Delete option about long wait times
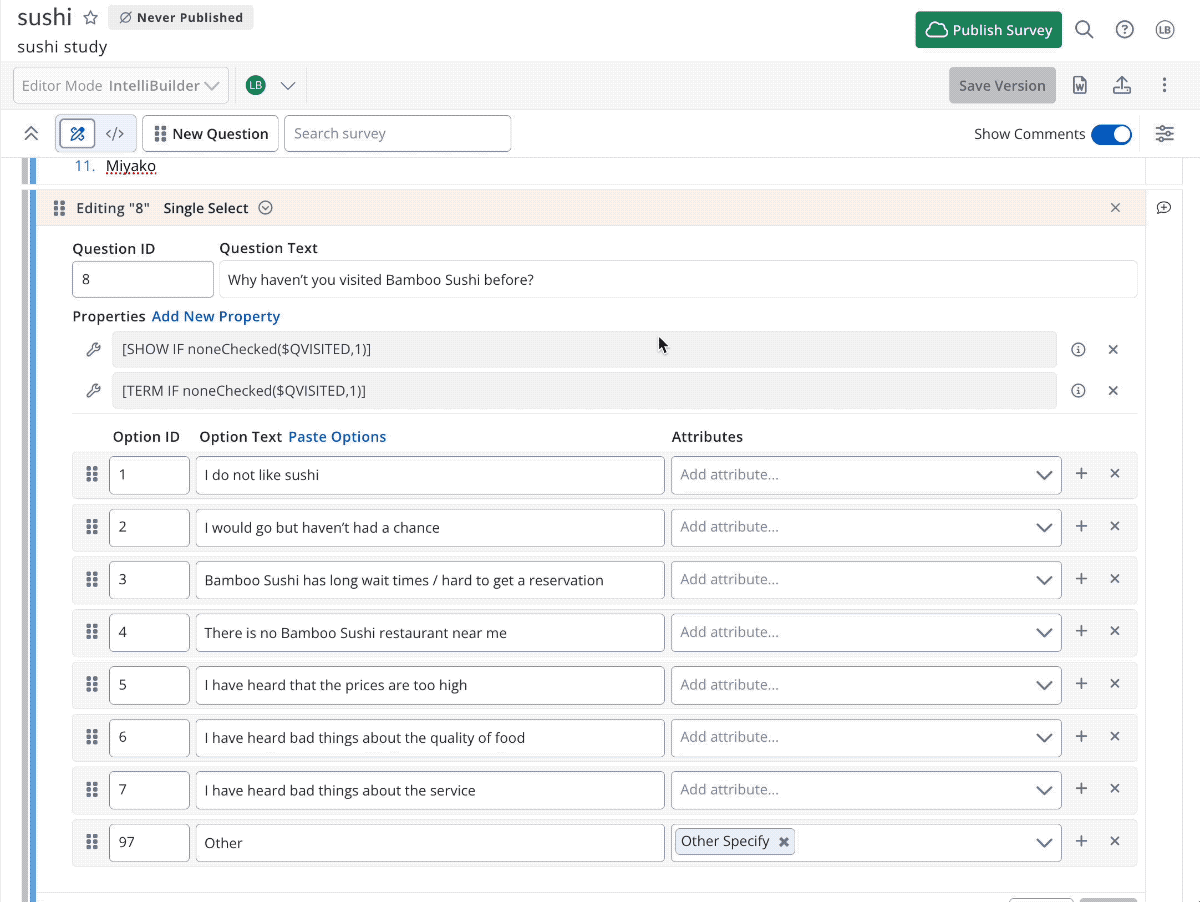1200x902 pixels. [1115, 579]
